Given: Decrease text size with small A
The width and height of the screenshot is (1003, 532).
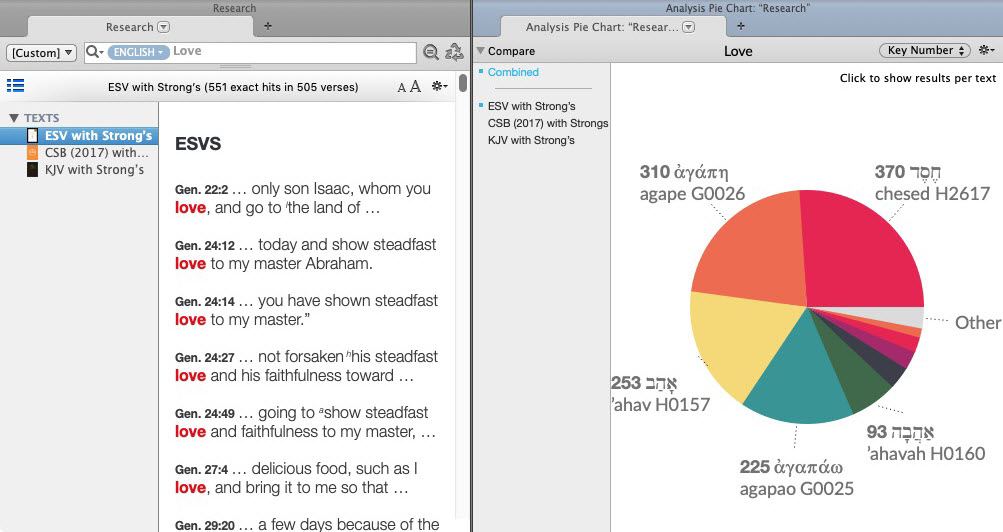Looking at the screenshot, I should pos(402,88).
